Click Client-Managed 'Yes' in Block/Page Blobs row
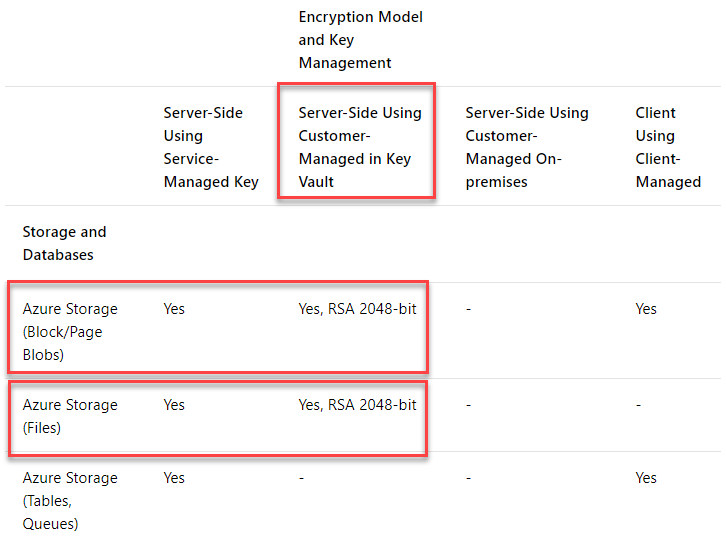726x543 pixels. (x=646, y=309)
